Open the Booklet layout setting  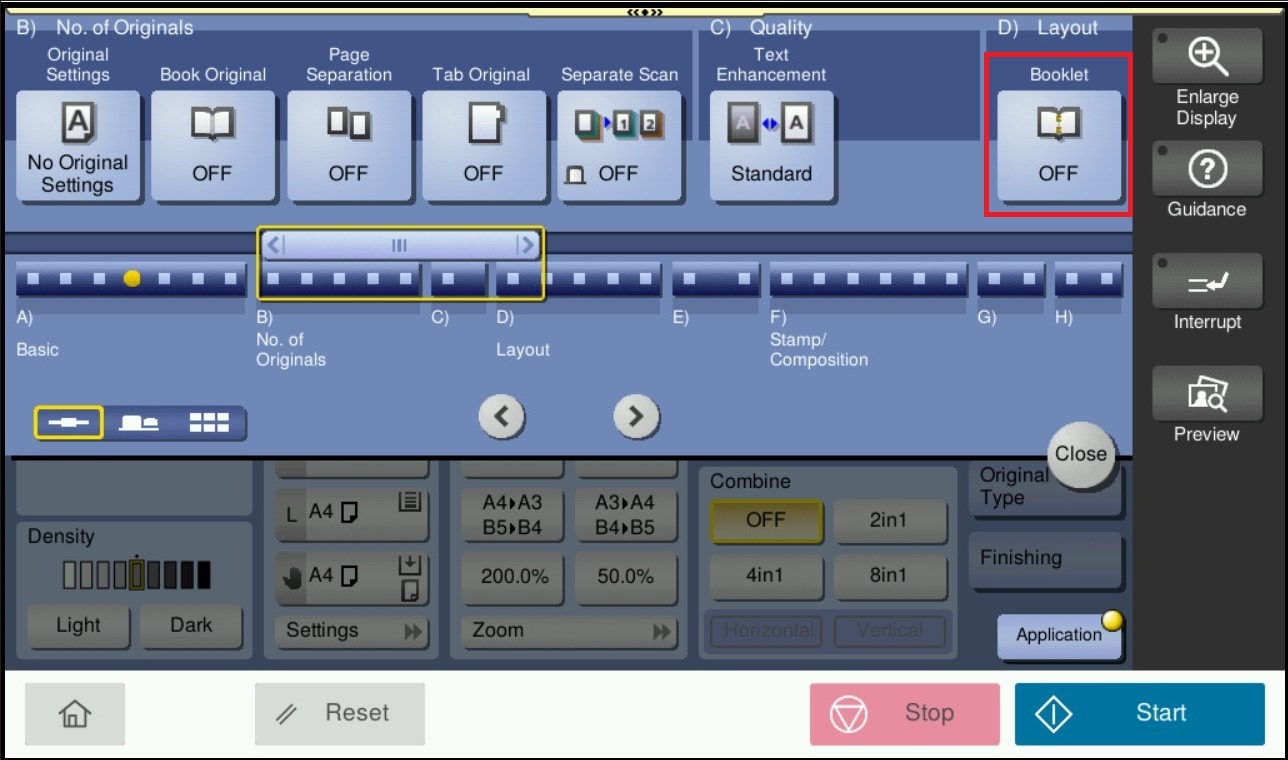point(1057,145)
